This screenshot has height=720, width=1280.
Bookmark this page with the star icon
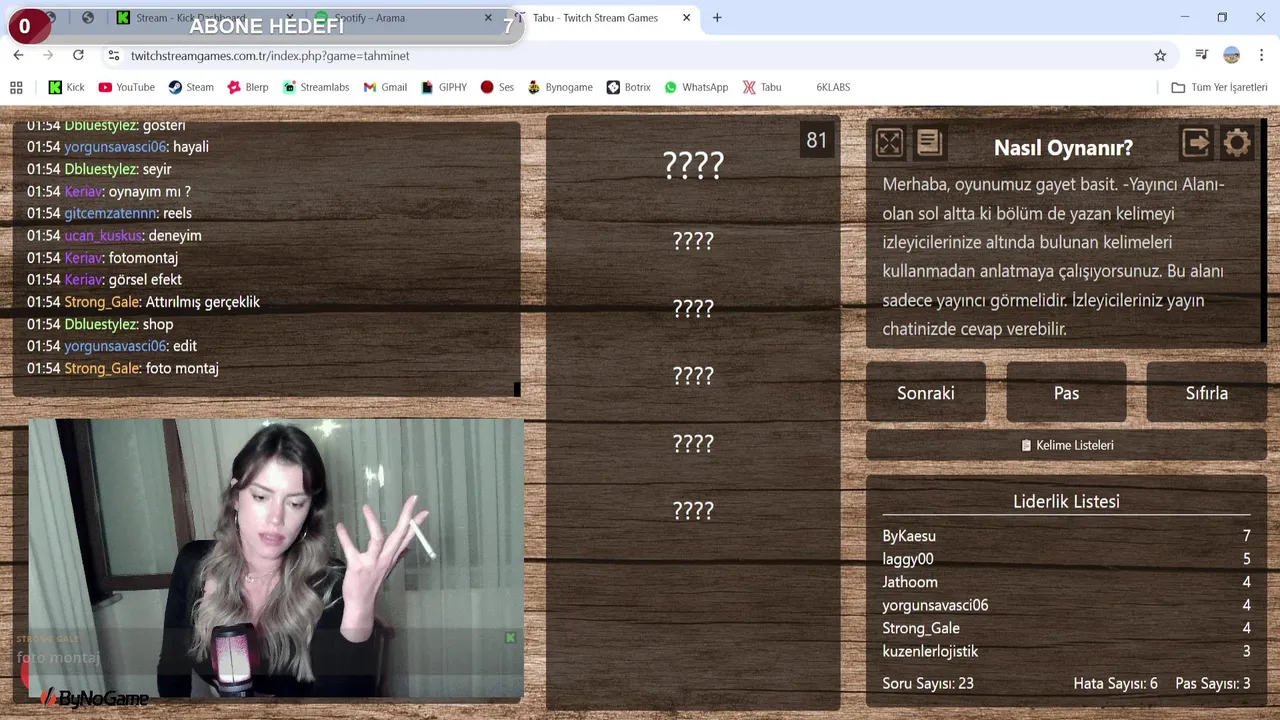click(1160, 56)
